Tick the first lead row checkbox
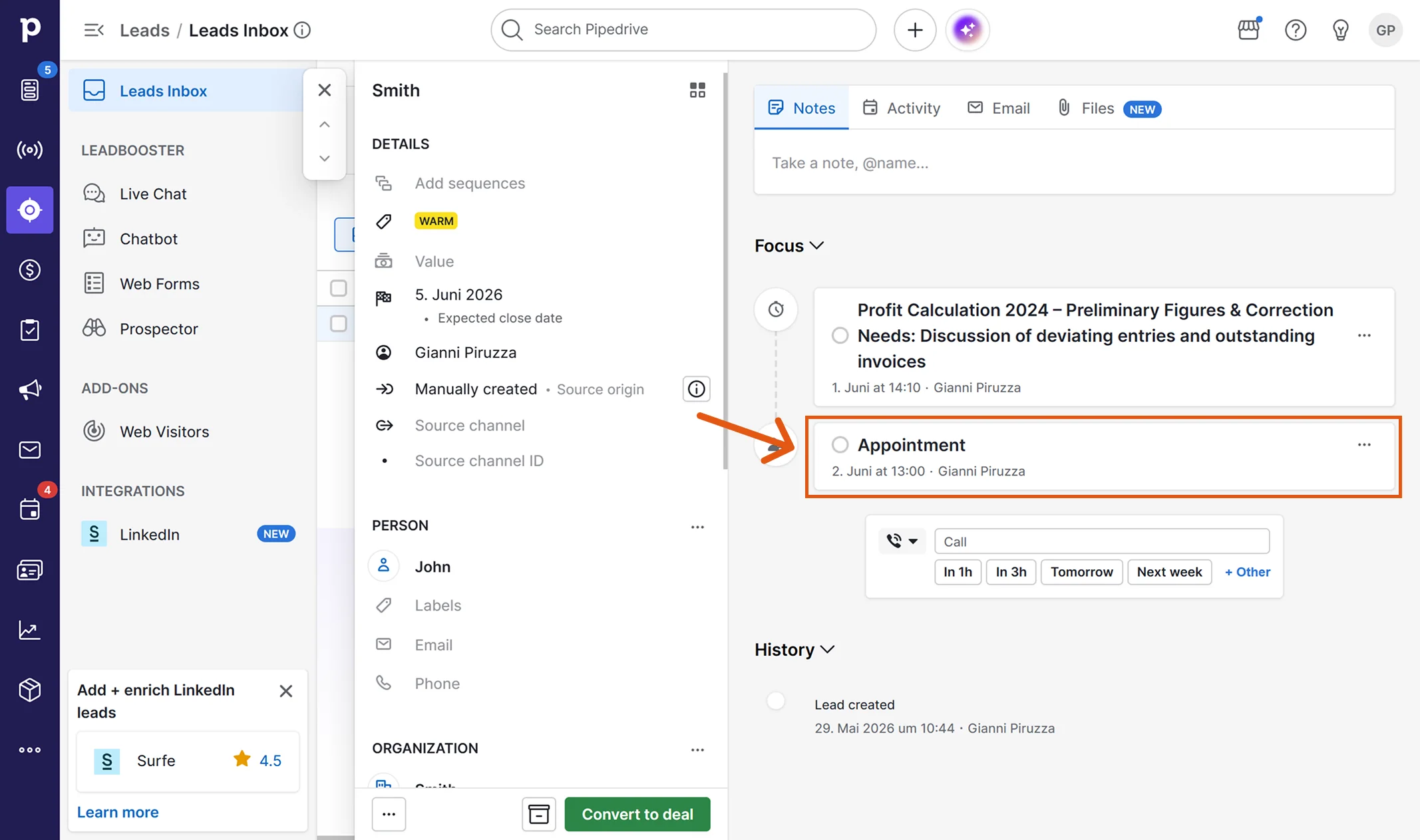This screenshot has height=840, width=1420. pyautogui.click(x=339, y=288)
